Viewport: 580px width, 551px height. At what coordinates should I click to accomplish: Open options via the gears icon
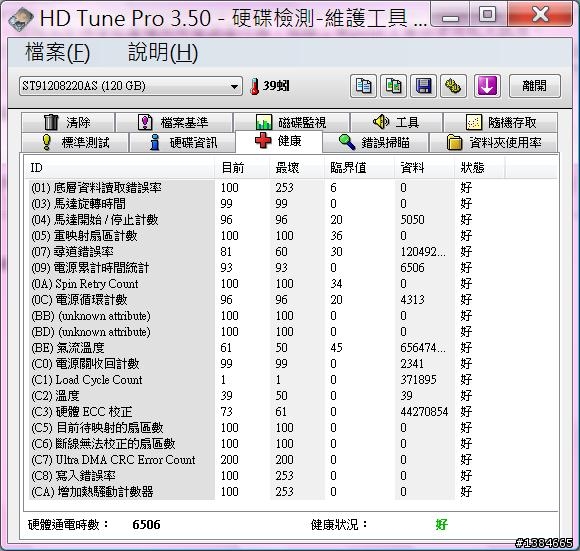[x=453, y=86]
